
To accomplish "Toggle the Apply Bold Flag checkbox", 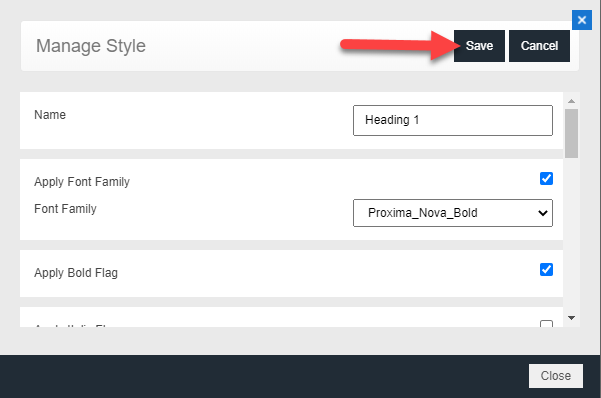I will (546, 270).
